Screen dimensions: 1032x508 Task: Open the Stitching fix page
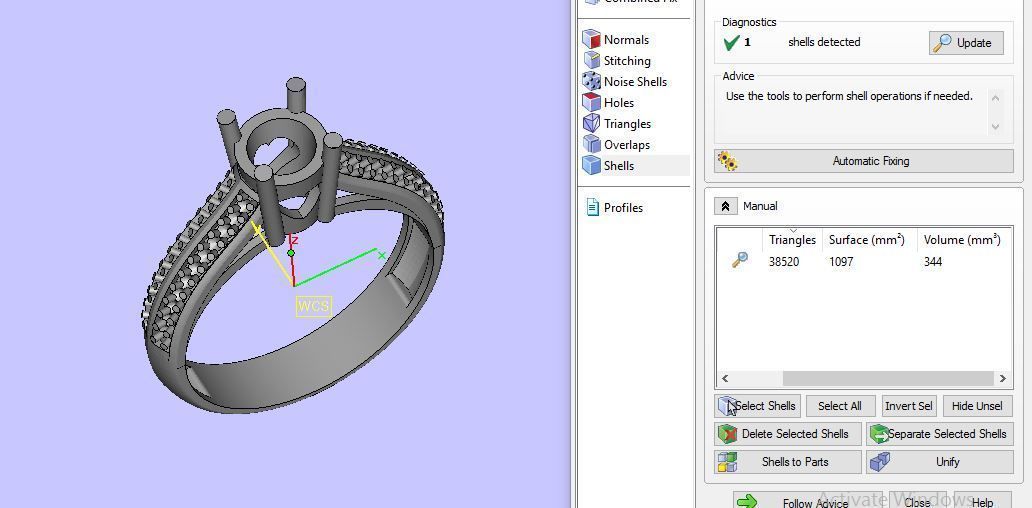pos(617,61)
